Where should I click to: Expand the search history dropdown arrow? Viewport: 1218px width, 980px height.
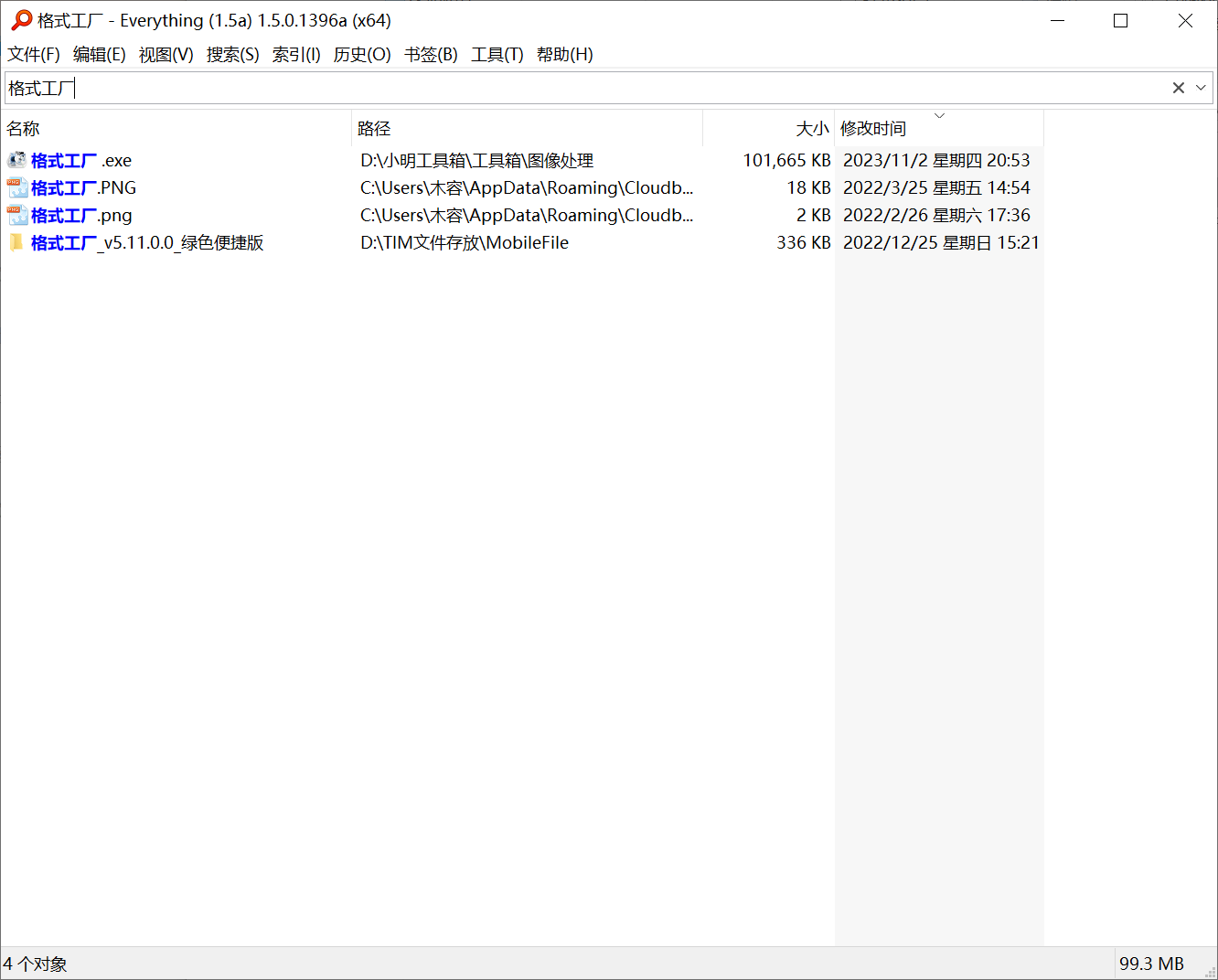pyautogui.click(x=1202, y=88)
